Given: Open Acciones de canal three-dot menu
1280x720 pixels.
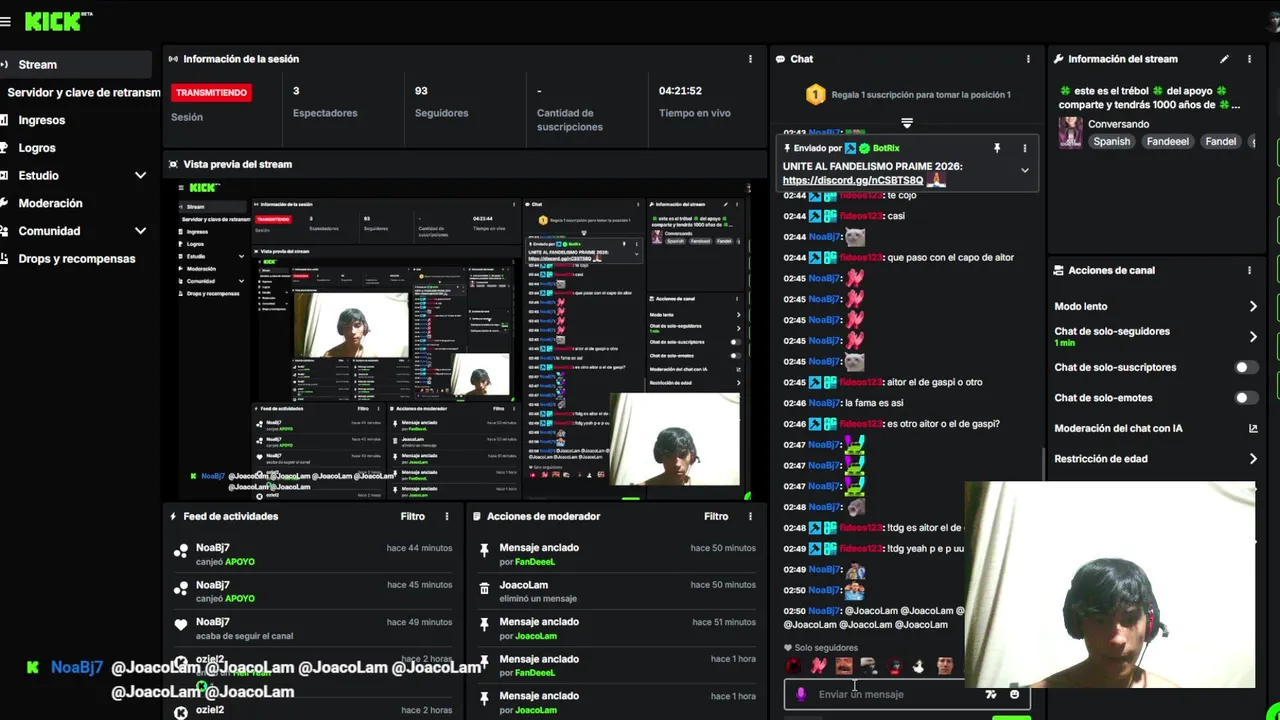Looking at the screenshot, I should (1249, 270).
